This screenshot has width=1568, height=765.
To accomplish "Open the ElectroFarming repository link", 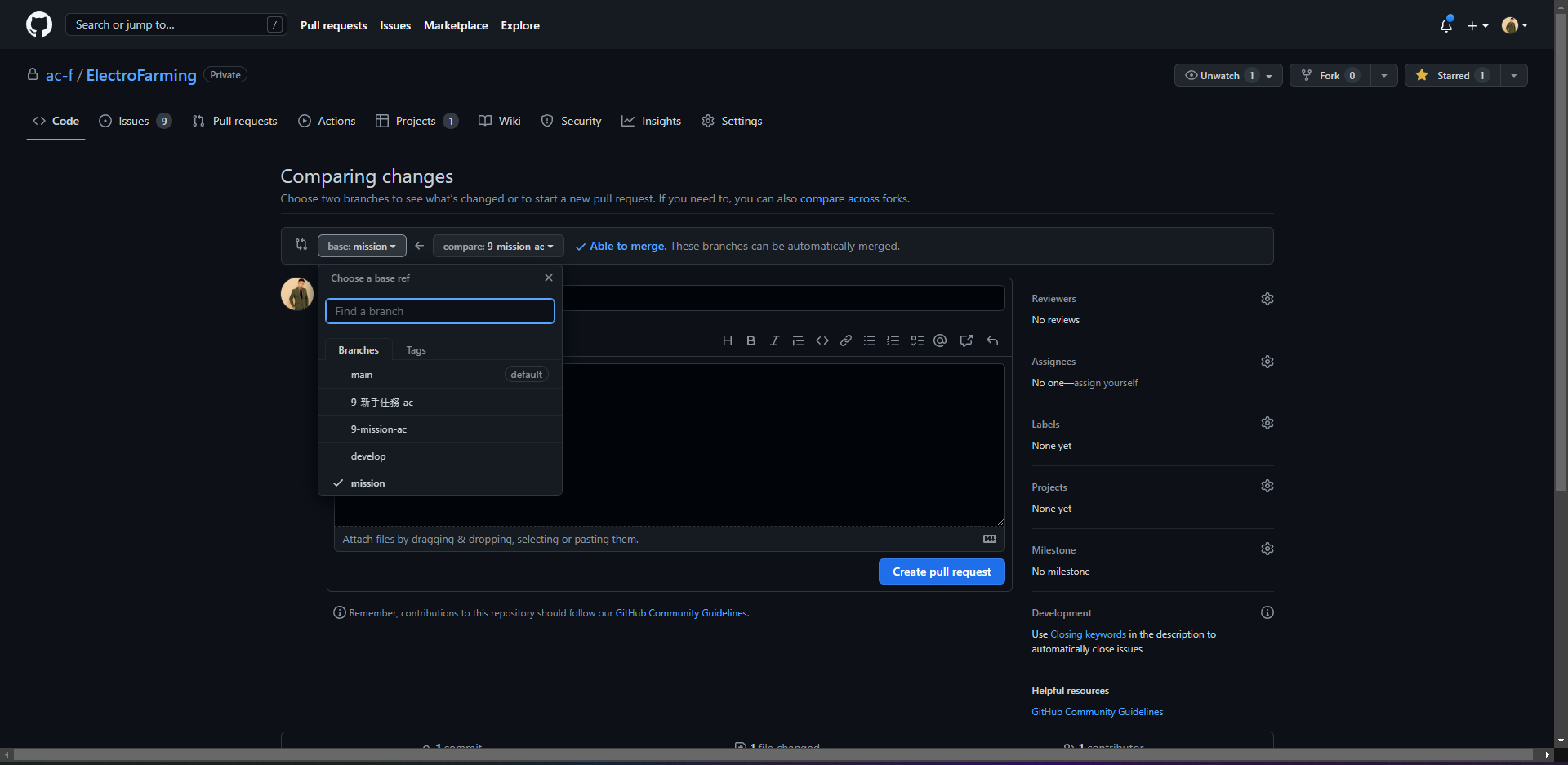I will pos(141,75).
